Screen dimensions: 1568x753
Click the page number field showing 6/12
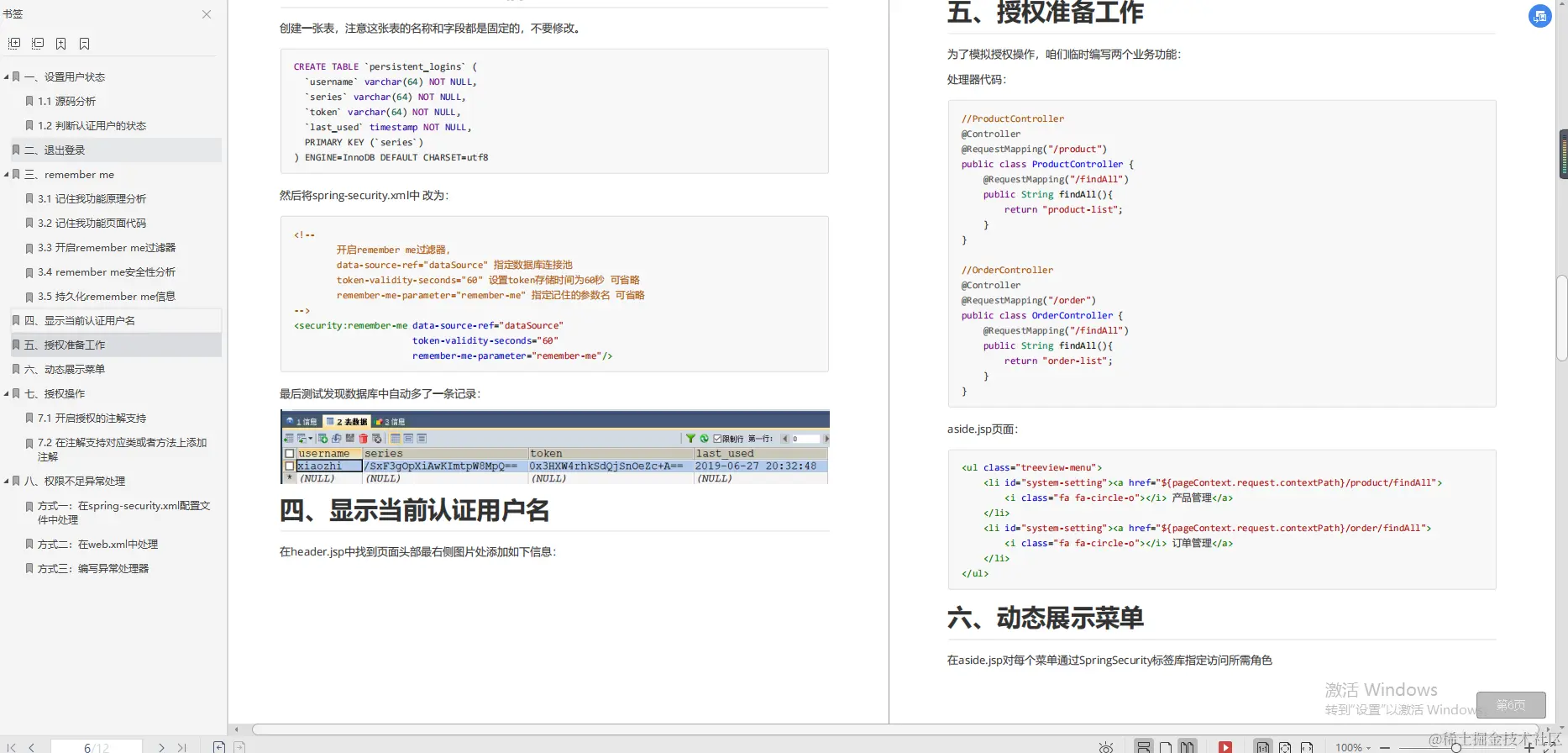point(97,747)
